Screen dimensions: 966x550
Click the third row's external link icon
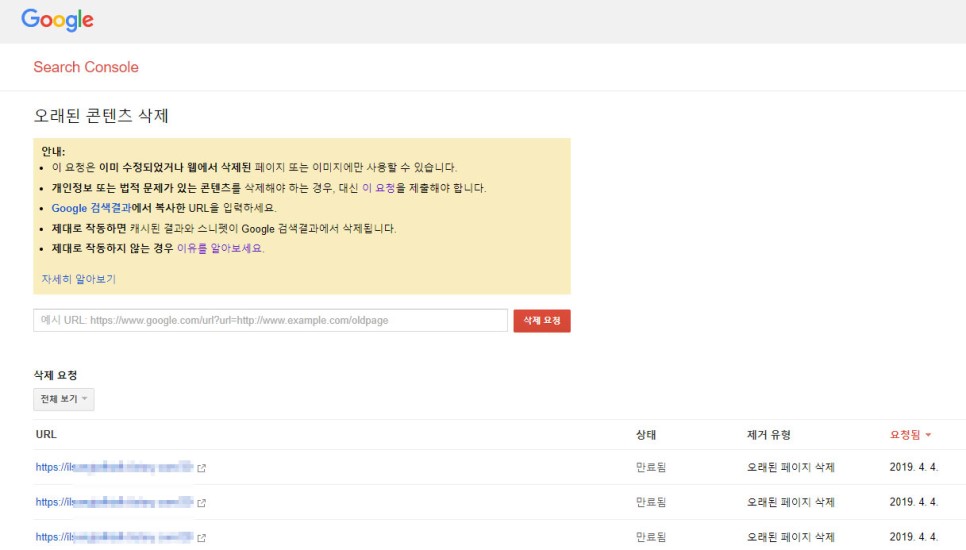(x=201, y=538)
